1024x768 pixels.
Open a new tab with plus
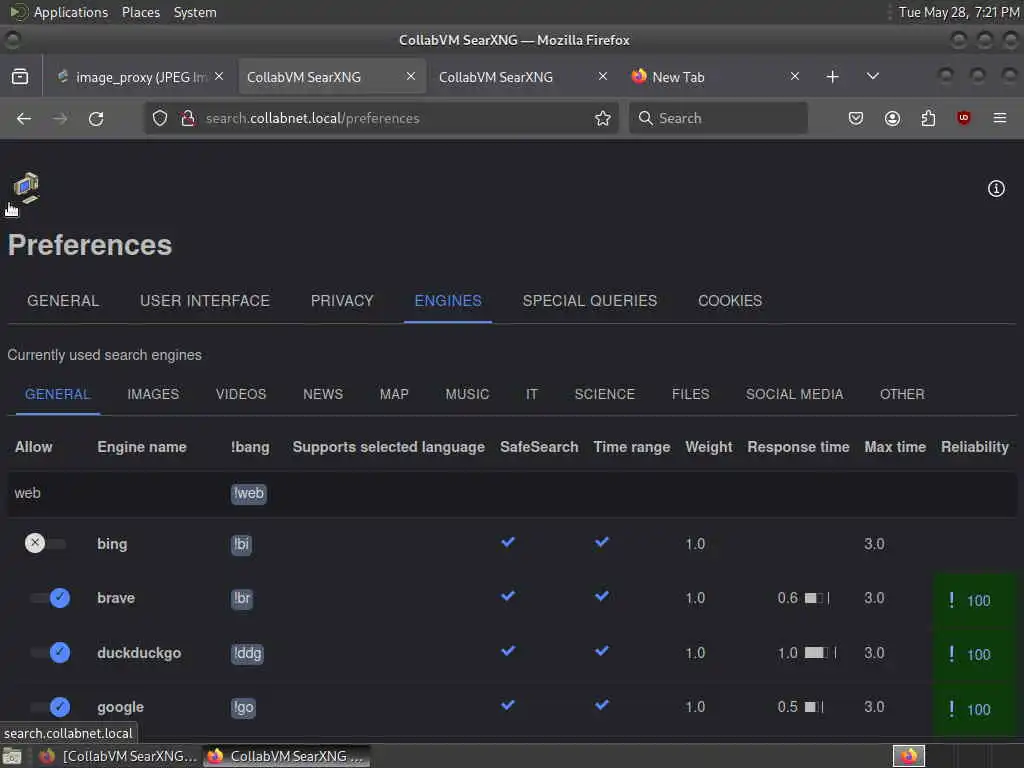832,77
